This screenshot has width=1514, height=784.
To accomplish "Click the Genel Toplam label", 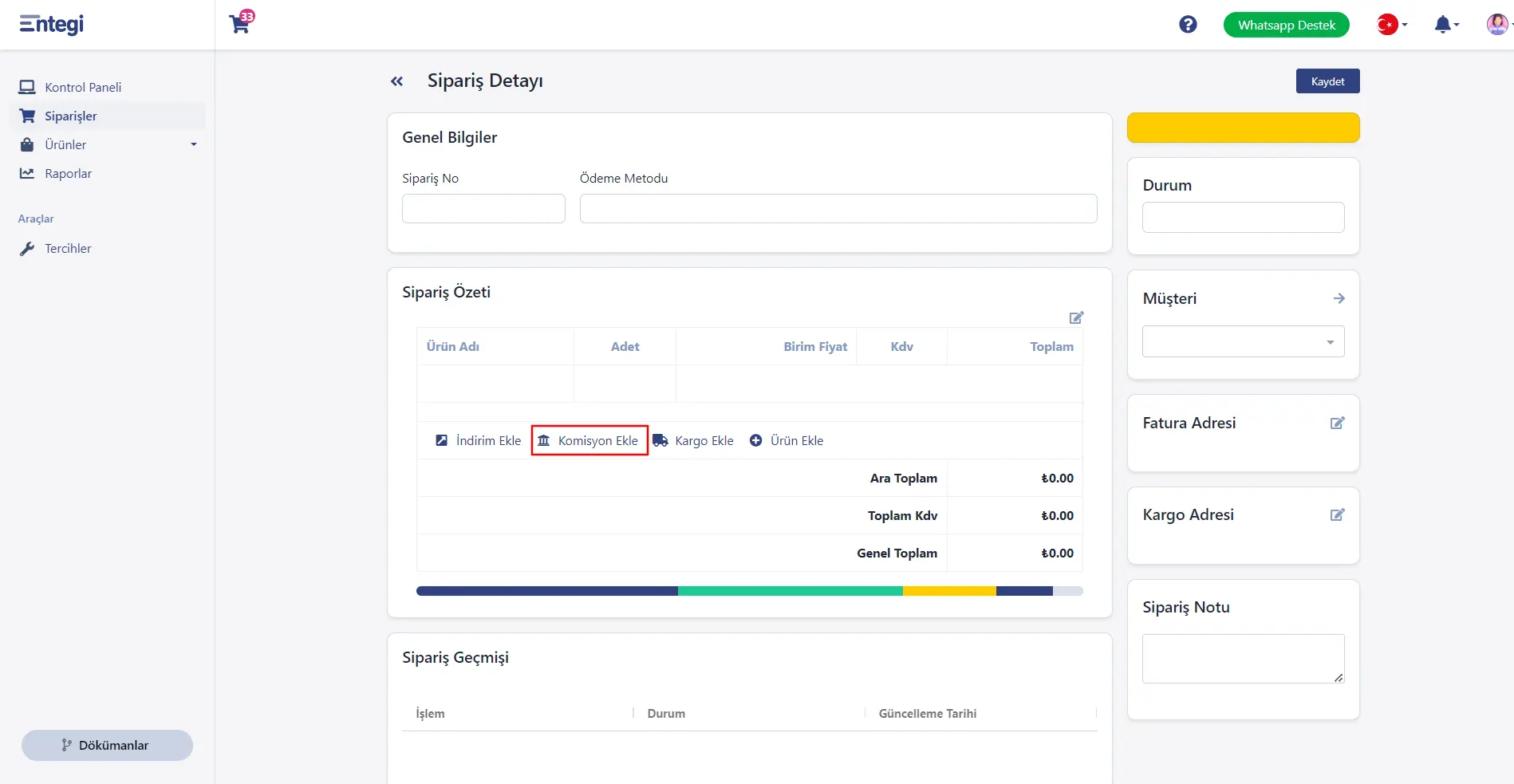I will click(897, 553).
